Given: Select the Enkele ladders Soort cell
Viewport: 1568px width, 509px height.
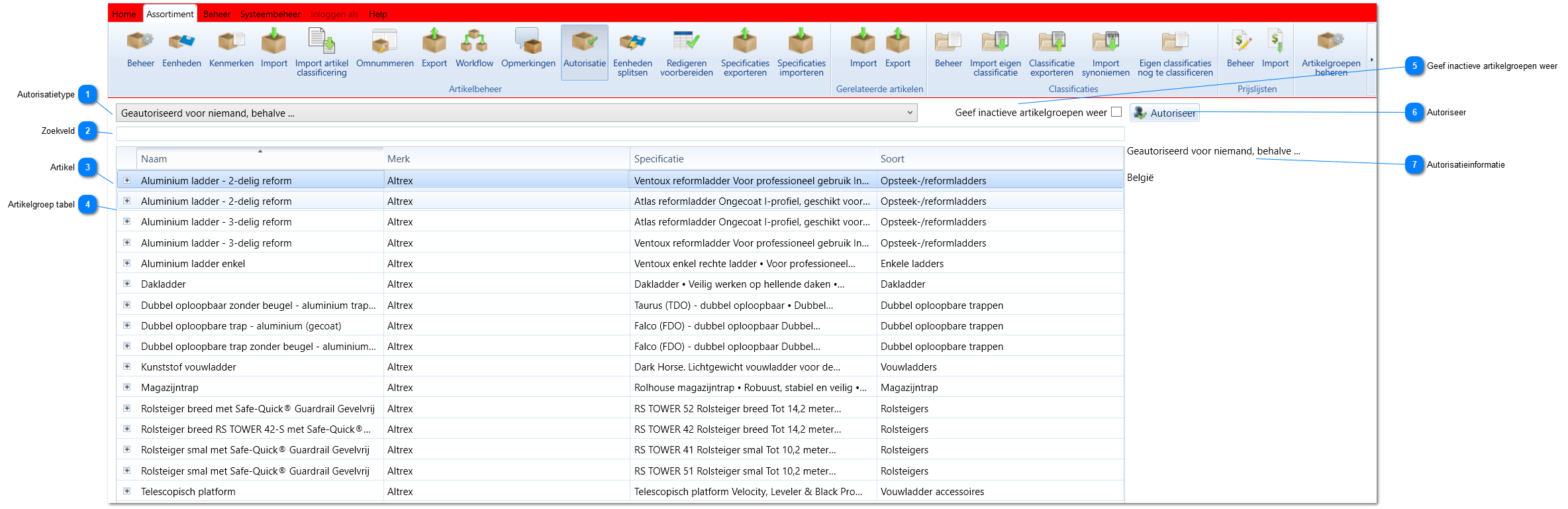Looking at the screenshot, I should [x=1000, y=263].
